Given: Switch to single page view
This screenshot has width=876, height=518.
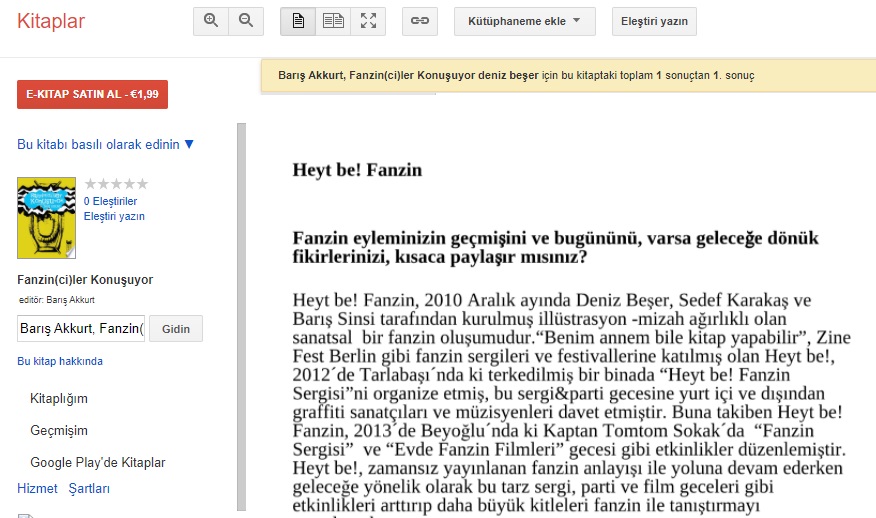Looking at the screenshot, I should [x=298, y=21].
